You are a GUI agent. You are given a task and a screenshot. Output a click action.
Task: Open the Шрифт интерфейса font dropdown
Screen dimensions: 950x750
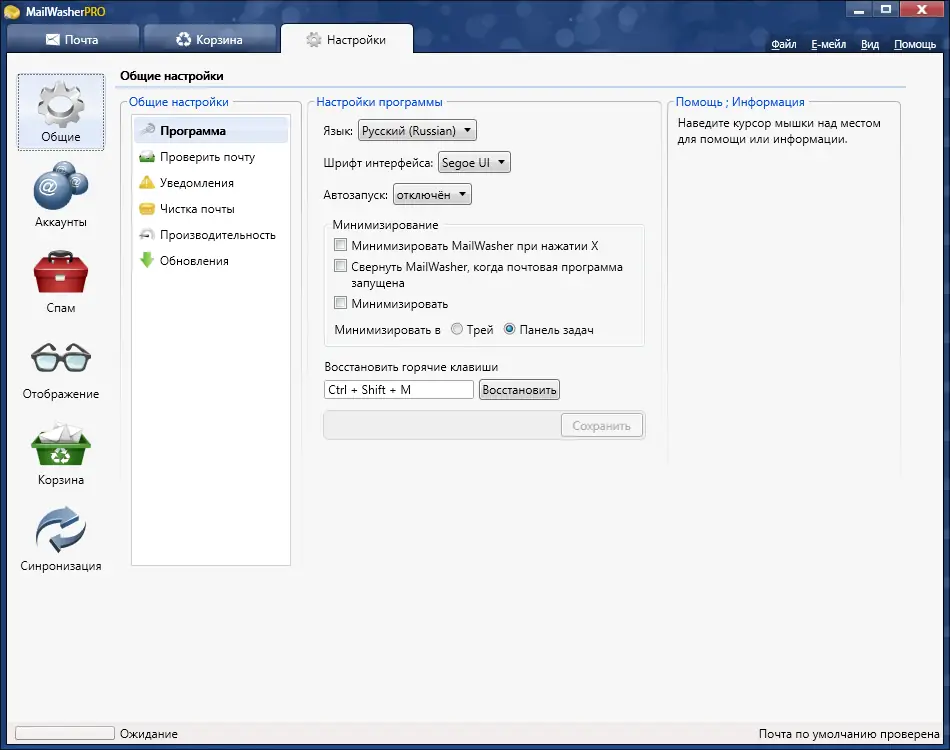click(x=474, y=162)
